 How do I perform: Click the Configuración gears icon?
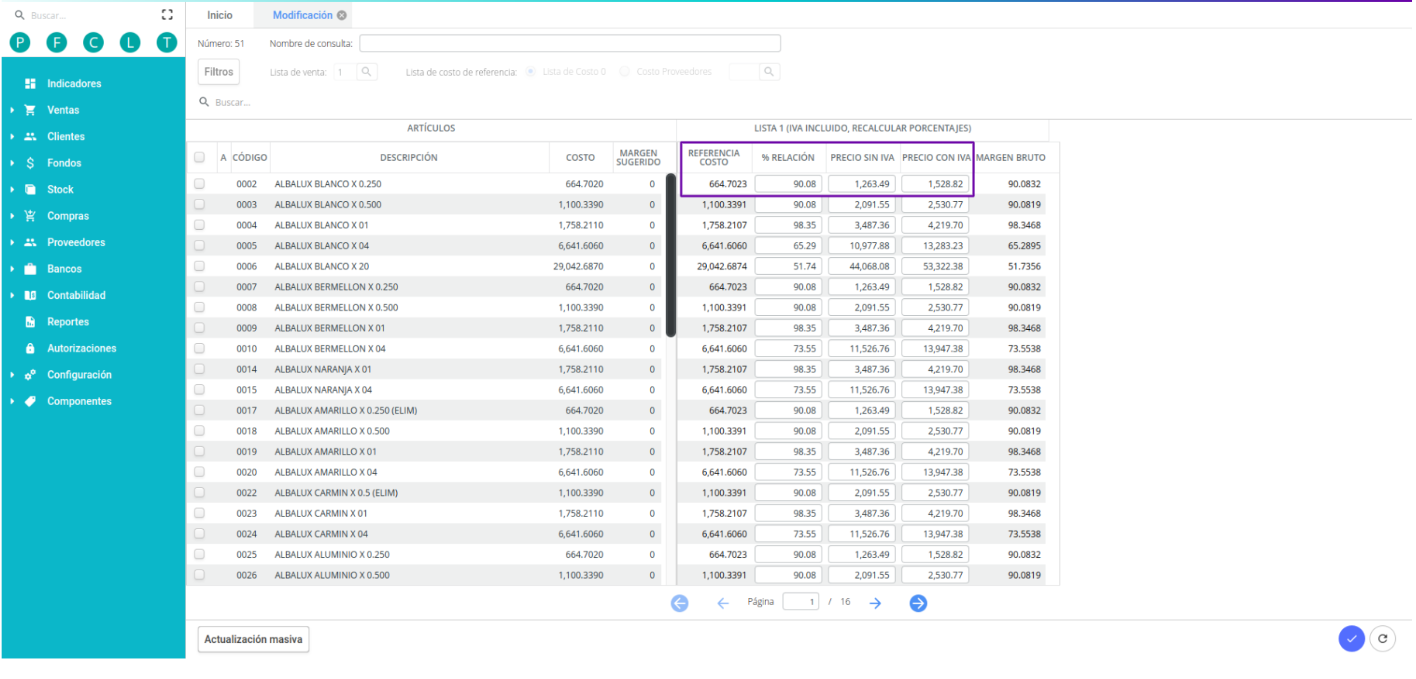pyautogui.click(x=30, y=375)
